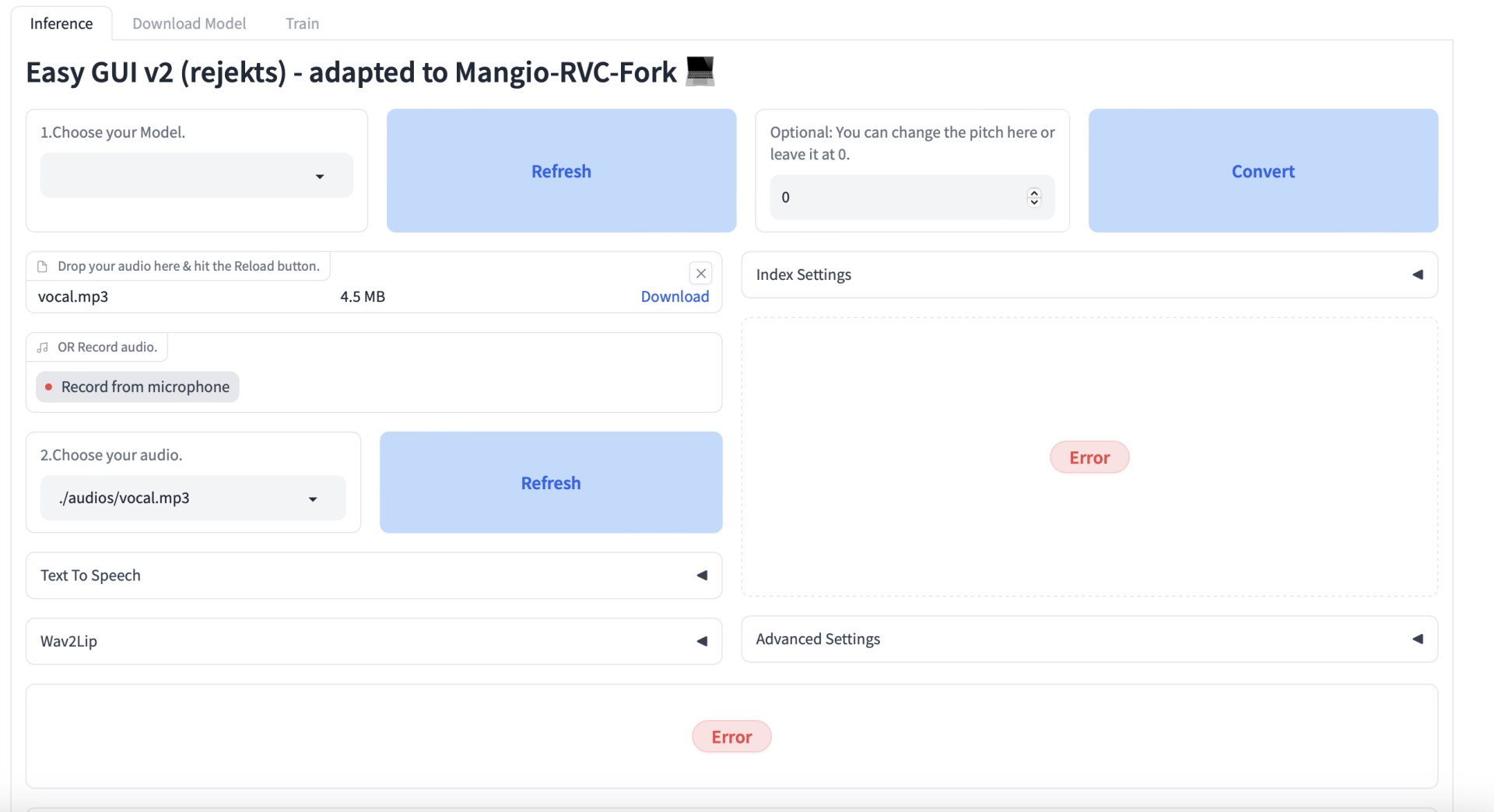Switch to the Download Model tab
Screen dimensions: 1494x812
pyautogui.click(x=189, y=23)
